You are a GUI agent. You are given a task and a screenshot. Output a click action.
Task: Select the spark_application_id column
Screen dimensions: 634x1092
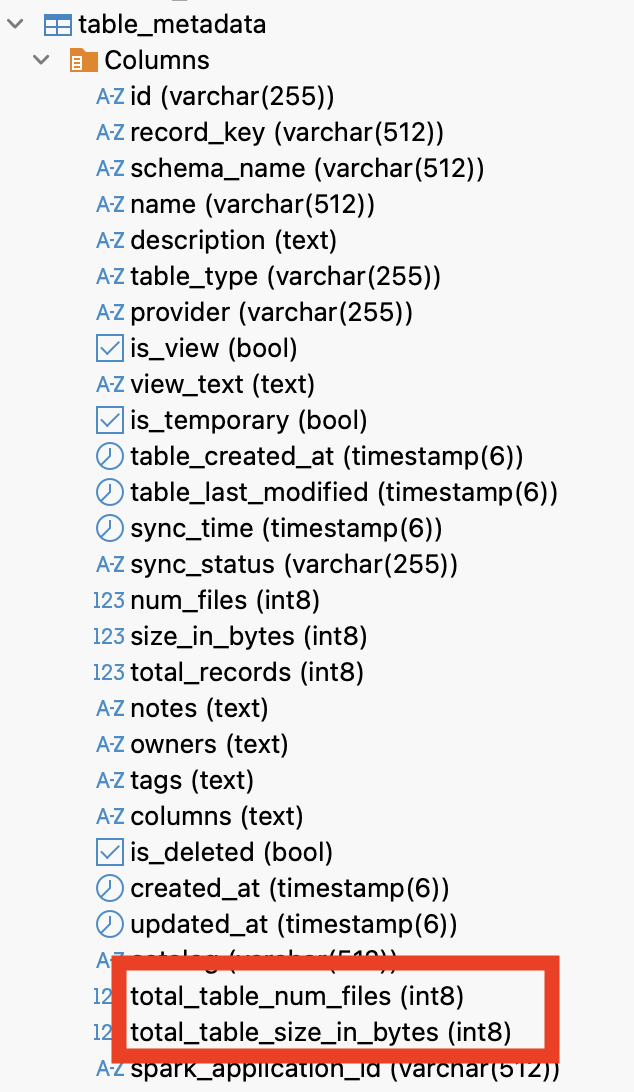click(x=300, y=1068)
